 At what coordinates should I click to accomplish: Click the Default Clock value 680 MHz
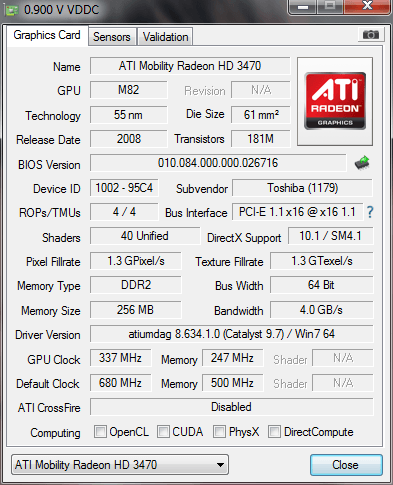(x=120, y=383)
